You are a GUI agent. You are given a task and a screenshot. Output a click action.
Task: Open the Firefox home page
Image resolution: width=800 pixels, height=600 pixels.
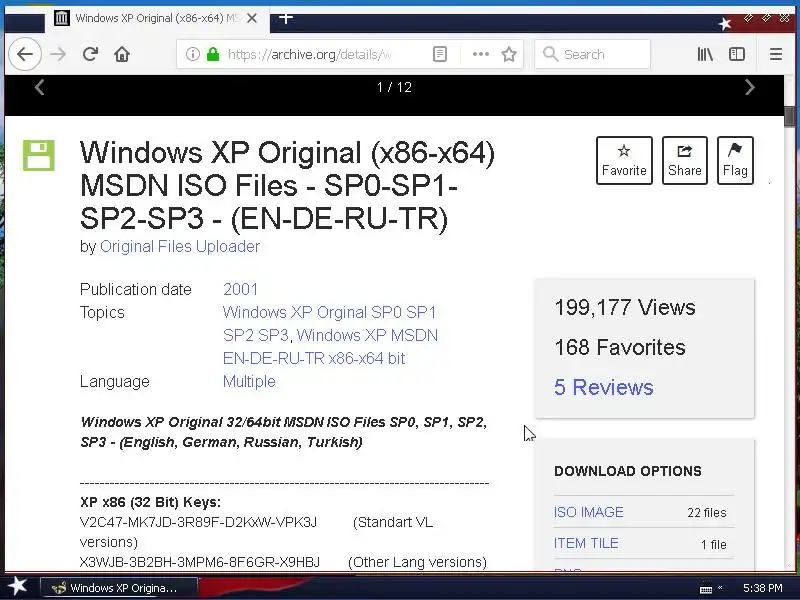pyautogui.click(x=121, y=54)
